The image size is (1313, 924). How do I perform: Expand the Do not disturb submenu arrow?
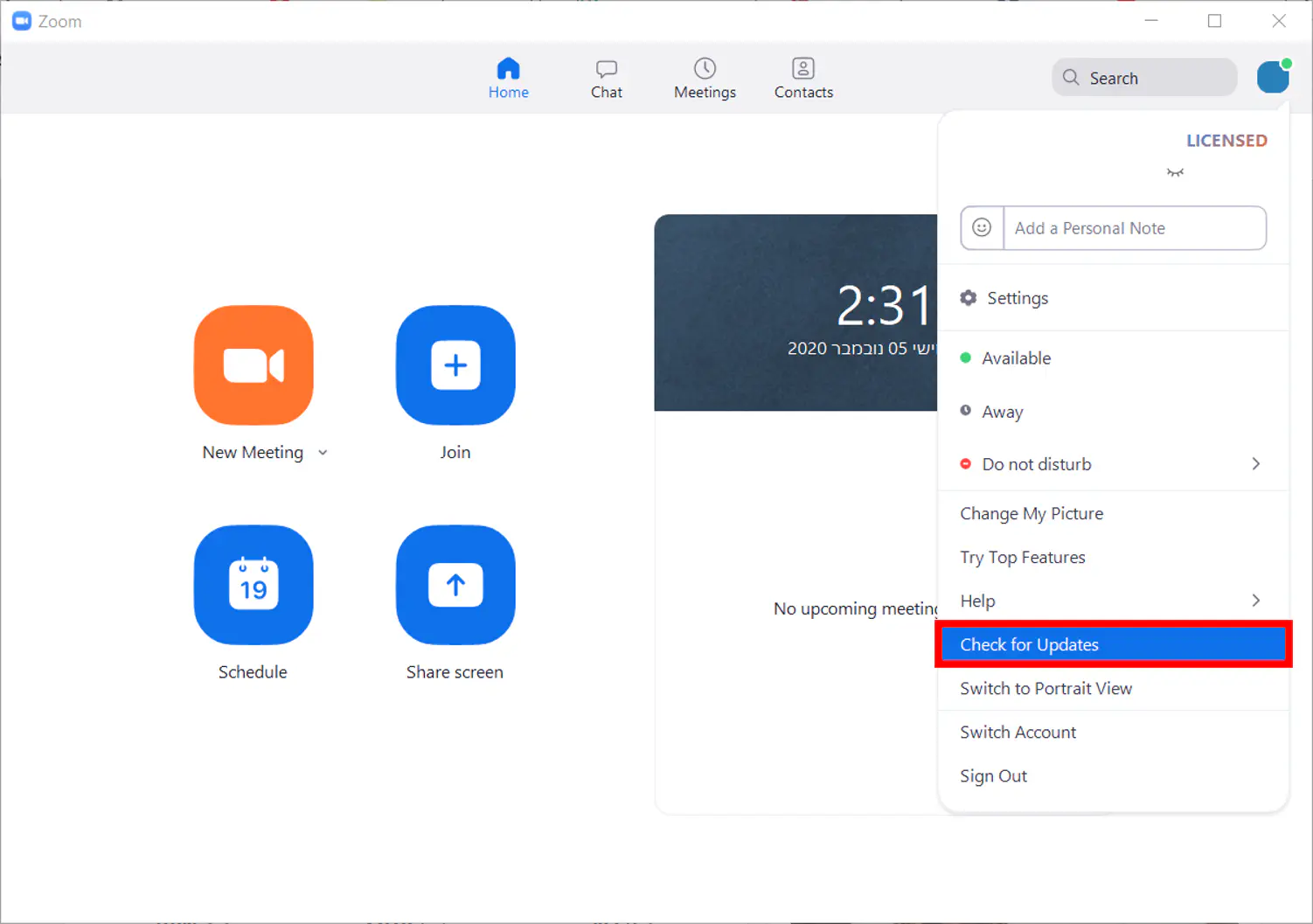(x=1255, y=464)
